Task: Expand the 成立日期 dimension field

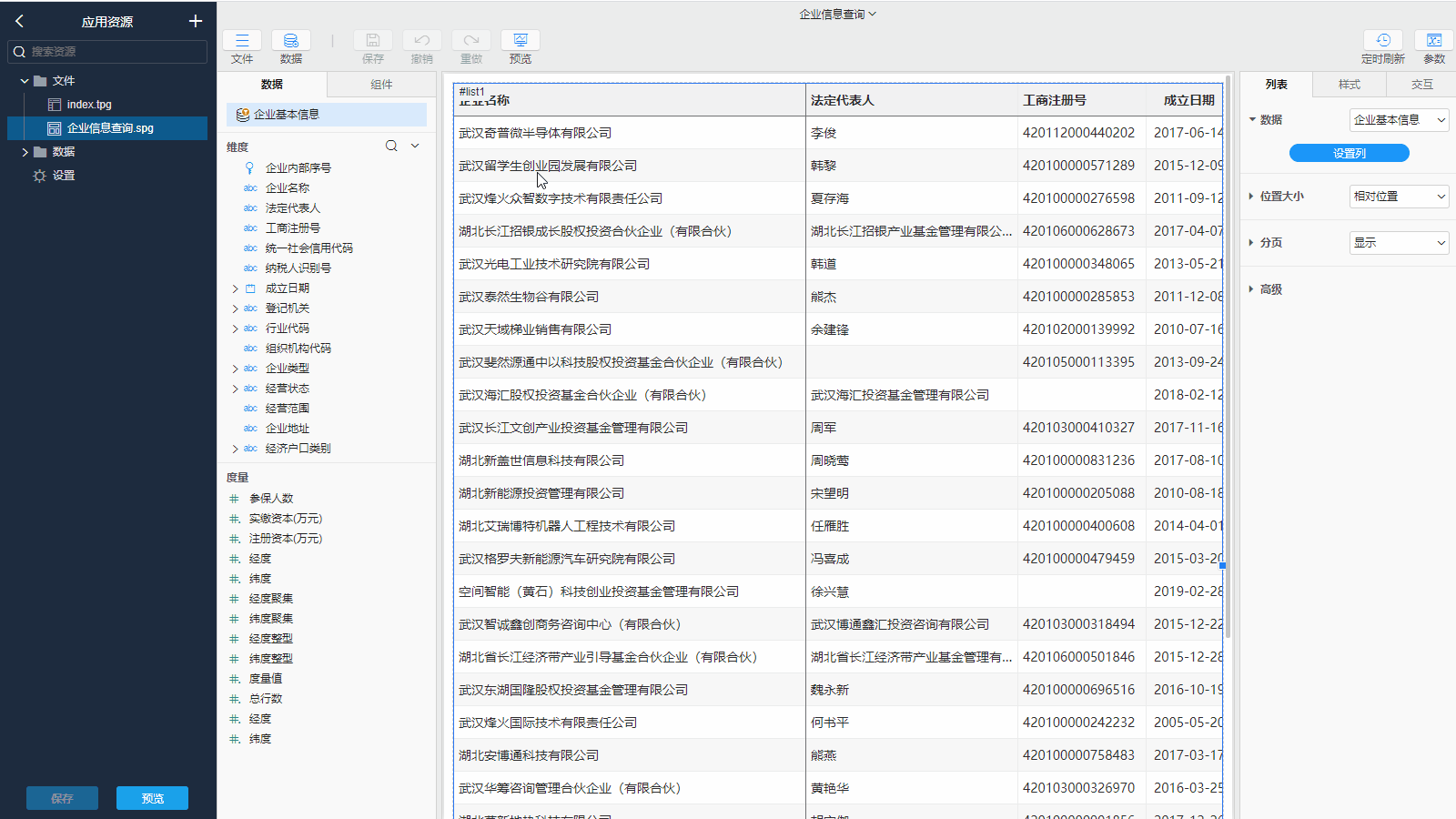Action: (236, 288)
